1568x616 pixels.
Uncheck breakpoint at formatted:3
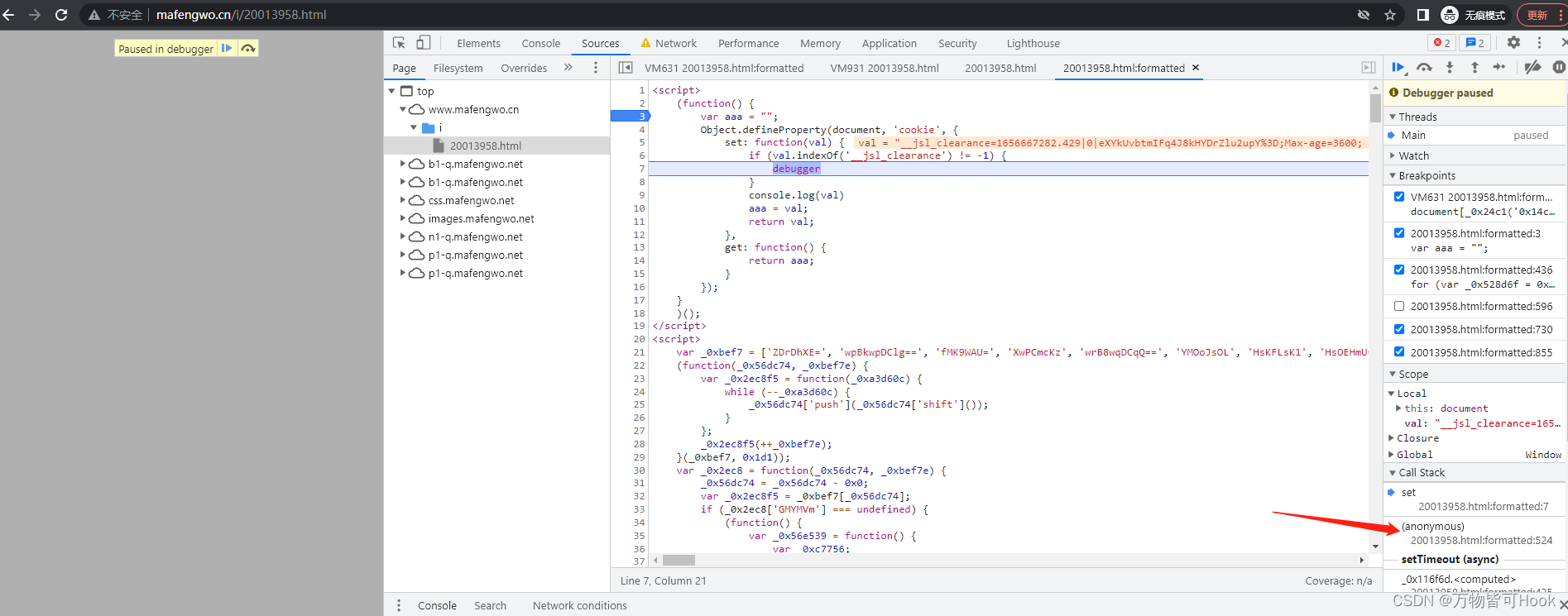1399,233
